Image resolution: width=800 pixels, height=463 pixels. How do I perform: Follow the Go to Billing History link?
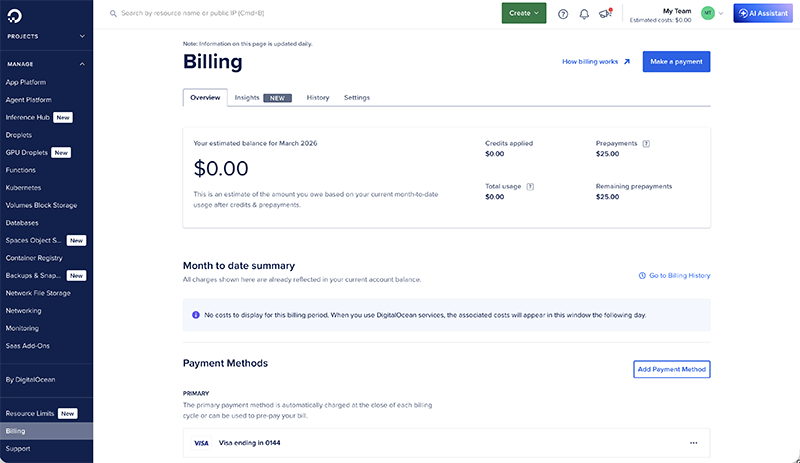pyautogui.click(x=675, y=275)
